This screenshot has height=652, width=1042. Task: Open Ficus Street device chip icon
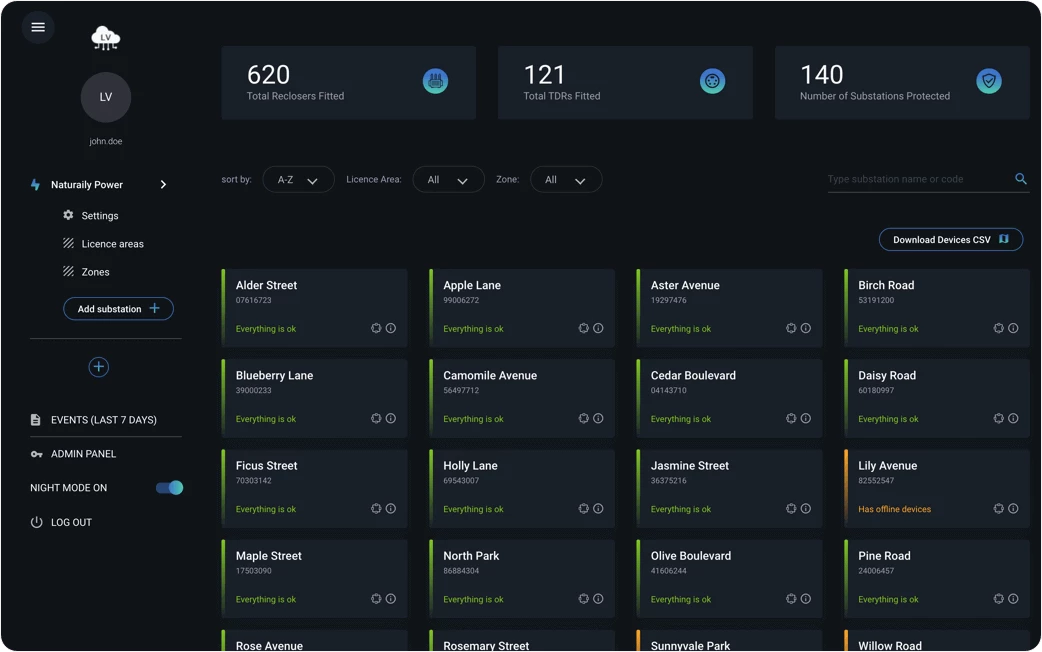point(376,509)
